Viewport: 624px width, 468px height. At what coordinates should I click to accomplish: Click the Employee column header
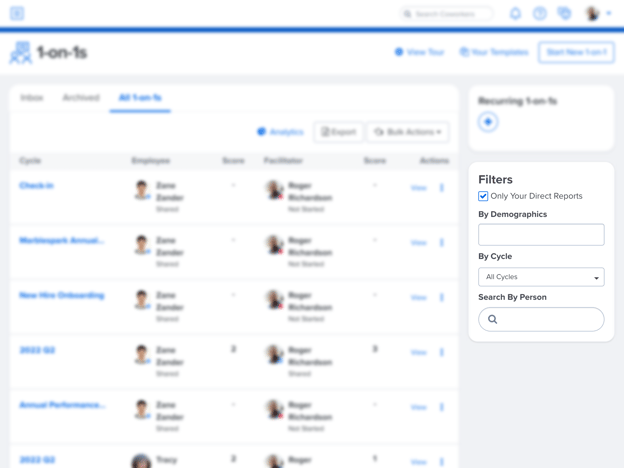point(151,161)
